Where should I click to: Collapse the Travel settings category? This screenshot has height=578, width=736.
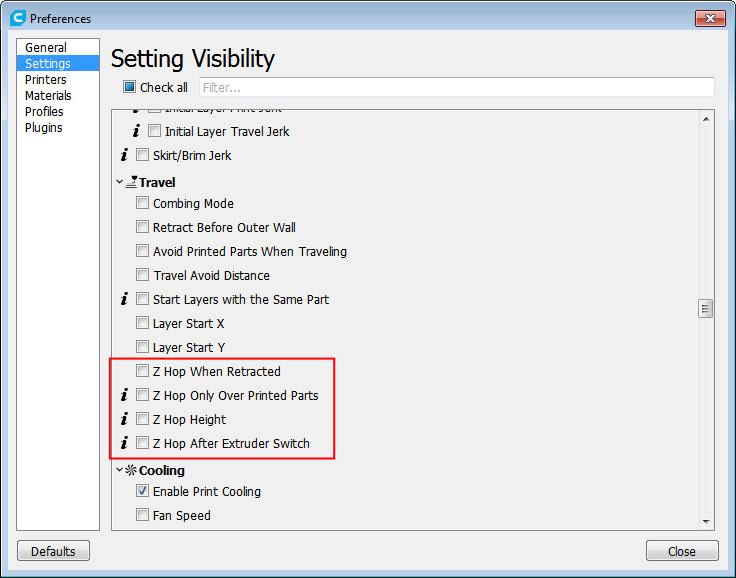pyautogui.click(x=119, y=182)
